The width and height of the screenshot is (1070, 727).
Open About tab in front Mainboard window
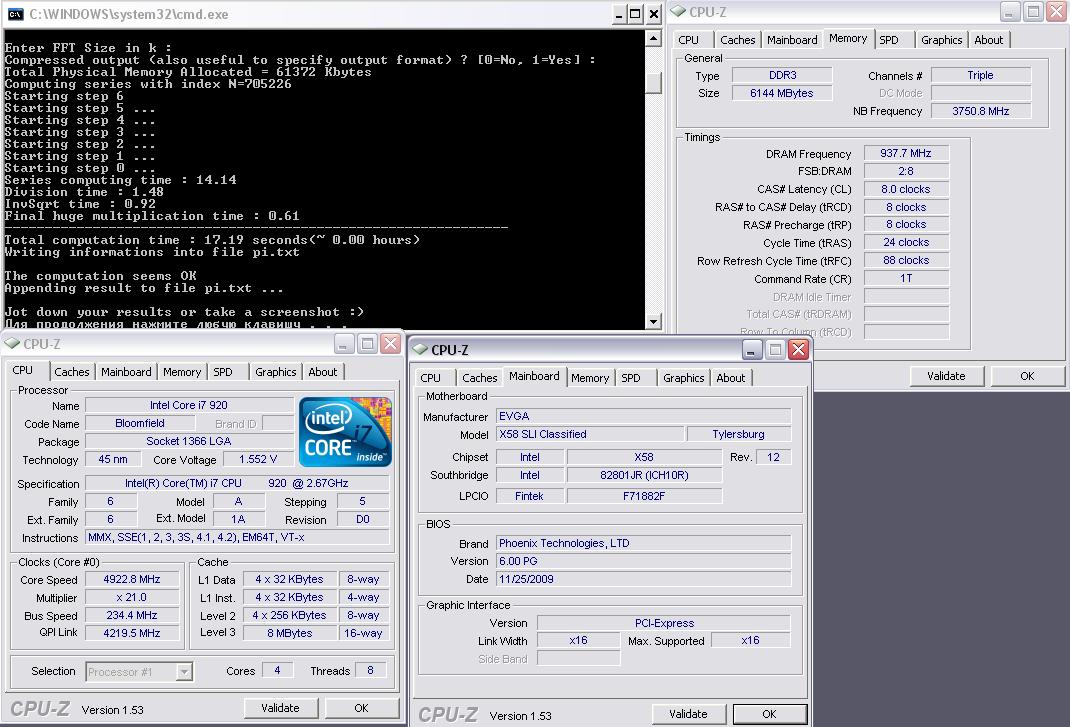tap(730, 378)
